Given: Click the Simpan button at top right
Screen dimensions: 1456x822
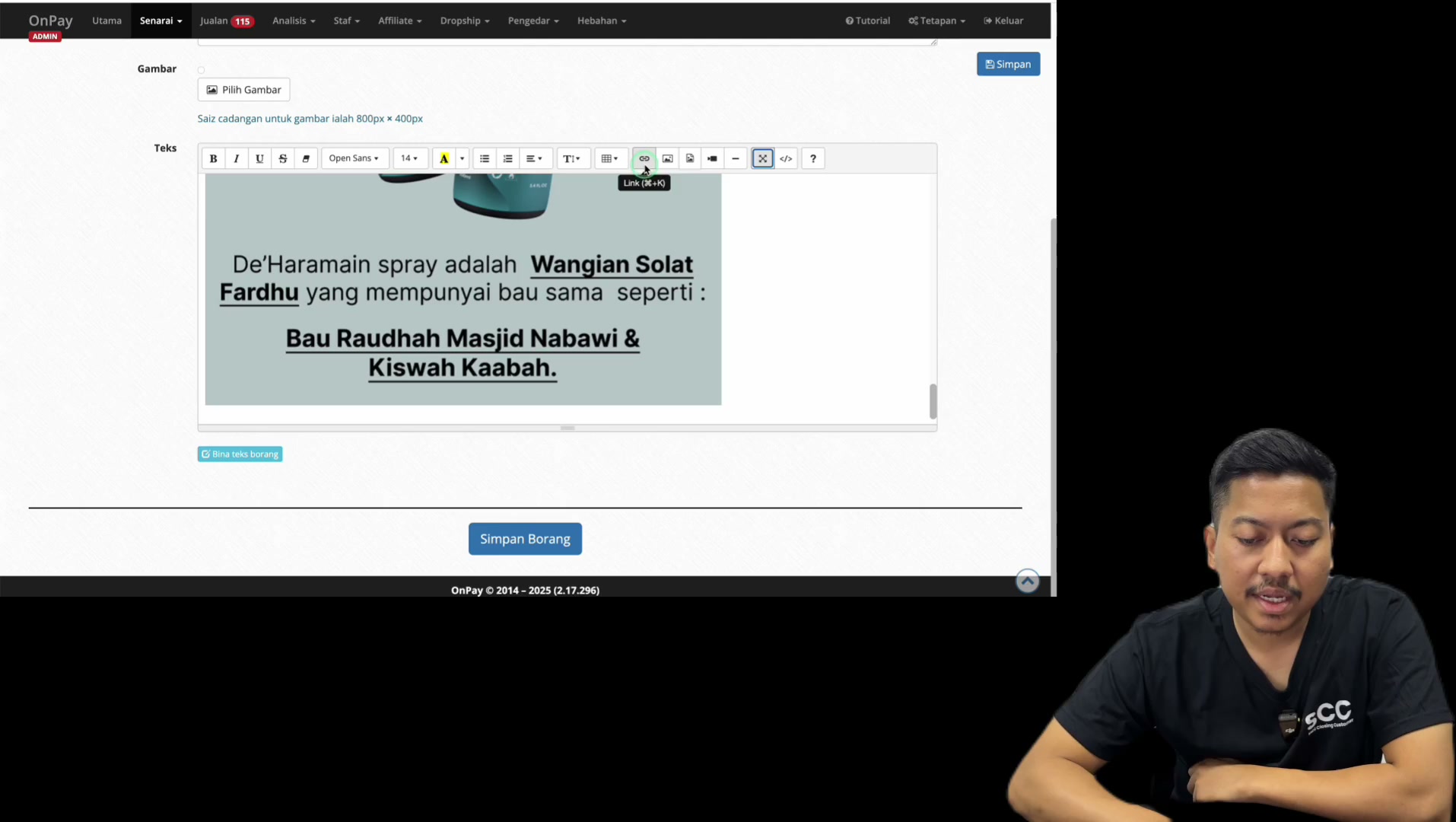Looking at the screenshot, I should [1008, 64].
